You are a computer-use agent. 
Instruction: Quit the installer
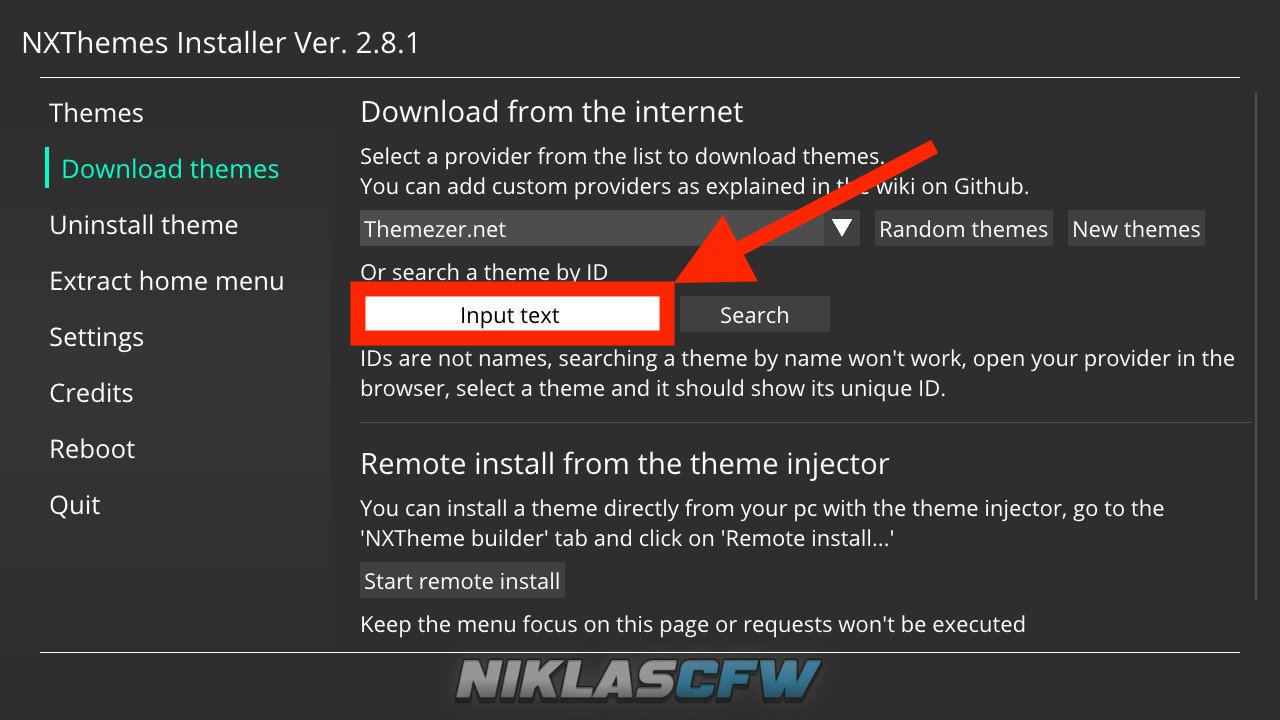[75, 505]
